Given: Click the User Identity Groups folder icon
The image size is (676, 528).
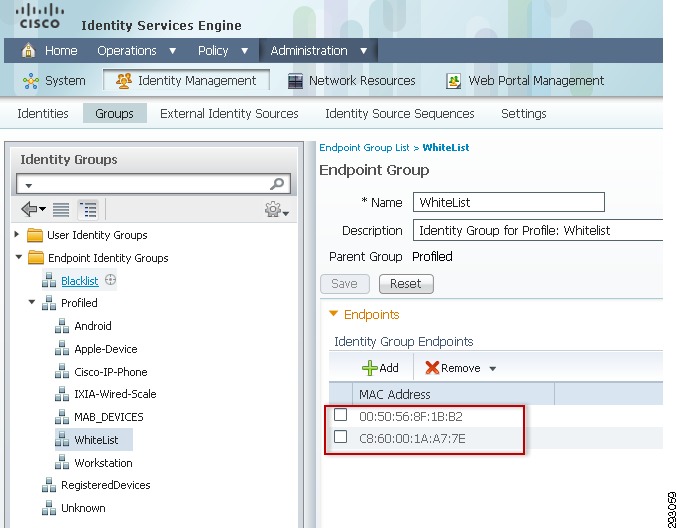Looking at the screenshot, I should [35, 235].
